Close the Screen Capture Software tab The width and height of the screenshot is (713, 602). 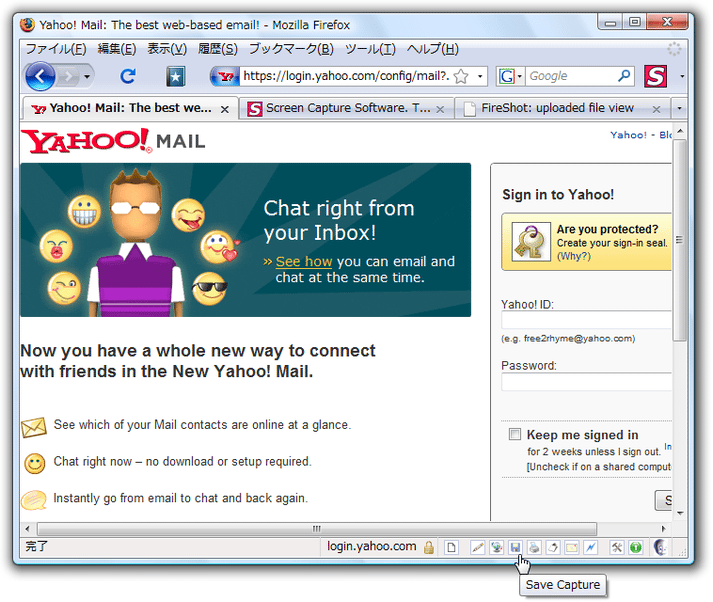tap(440, 109)
